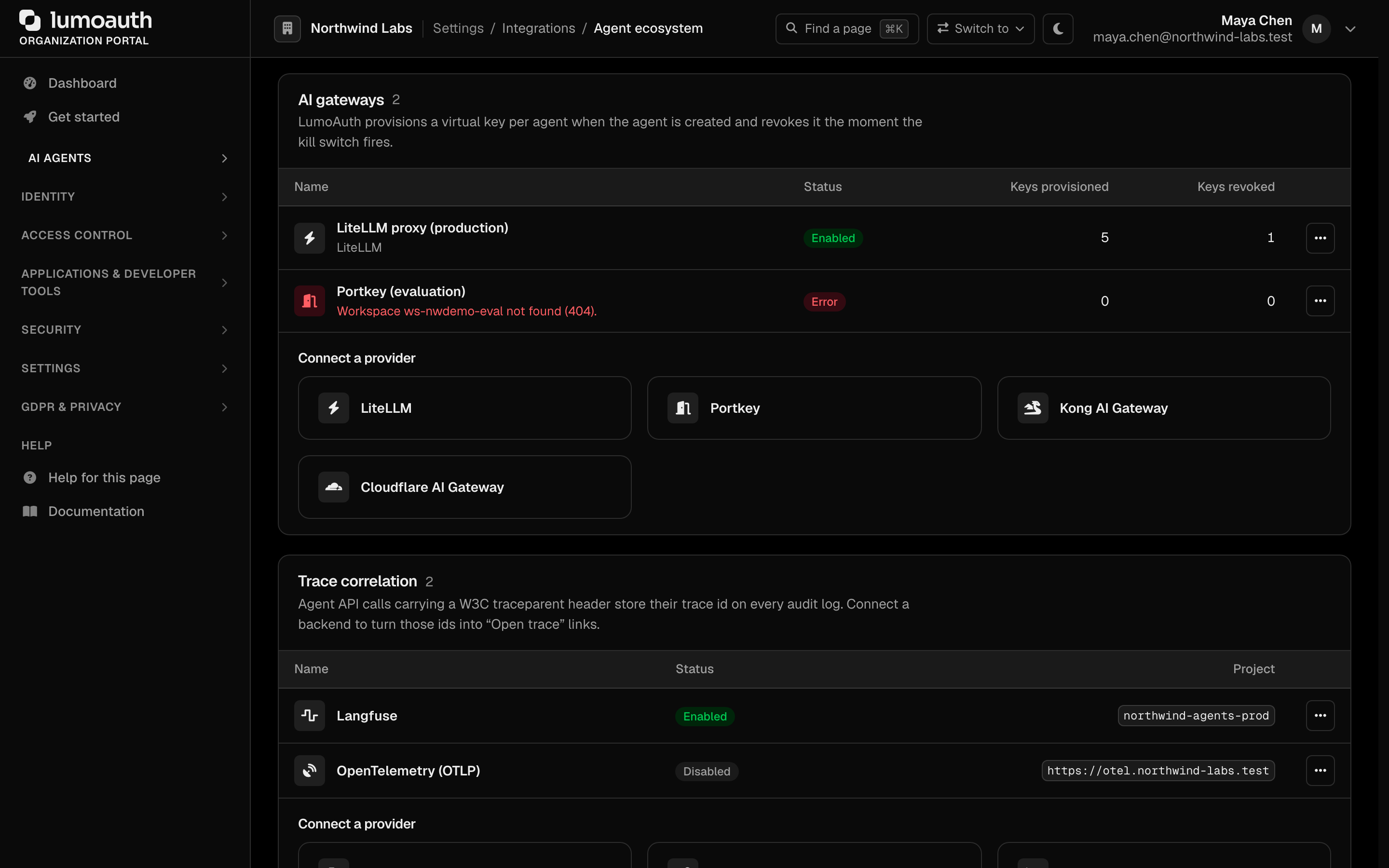Click the Find a page search field
Viewport: 1389px width, 868px height.
tap(846, 29)
